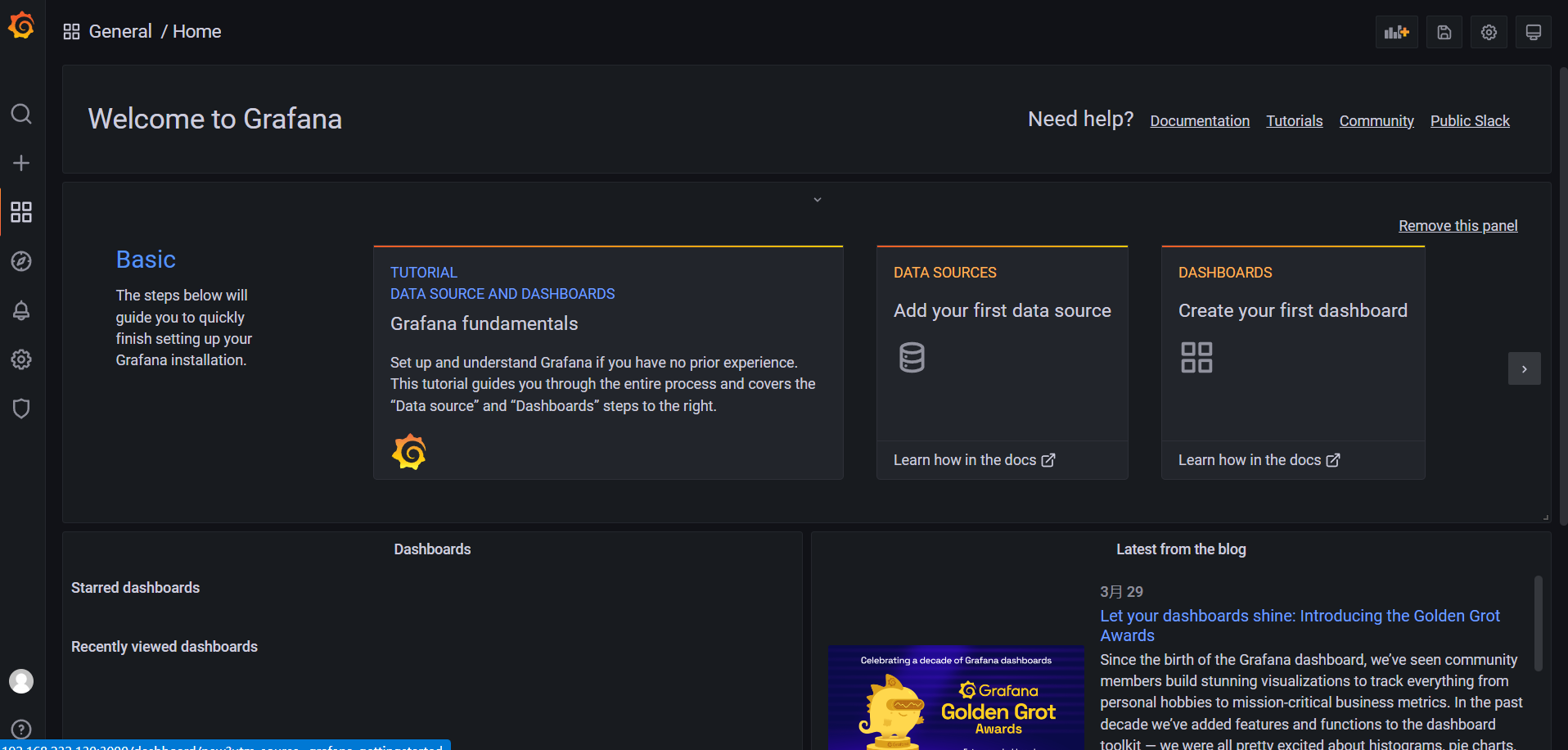Open the user profile avatar
The width and height of the screenshot is (1568, 750).
coord(21,681)
